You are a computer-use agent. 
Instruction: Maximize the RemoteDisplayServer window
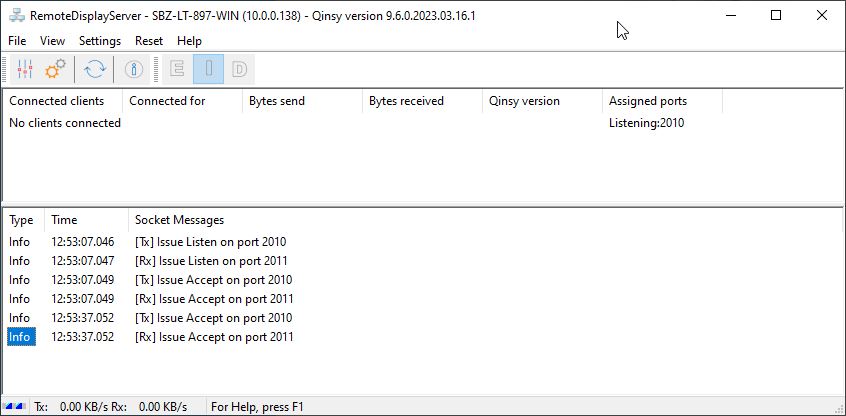click(776, 16)
